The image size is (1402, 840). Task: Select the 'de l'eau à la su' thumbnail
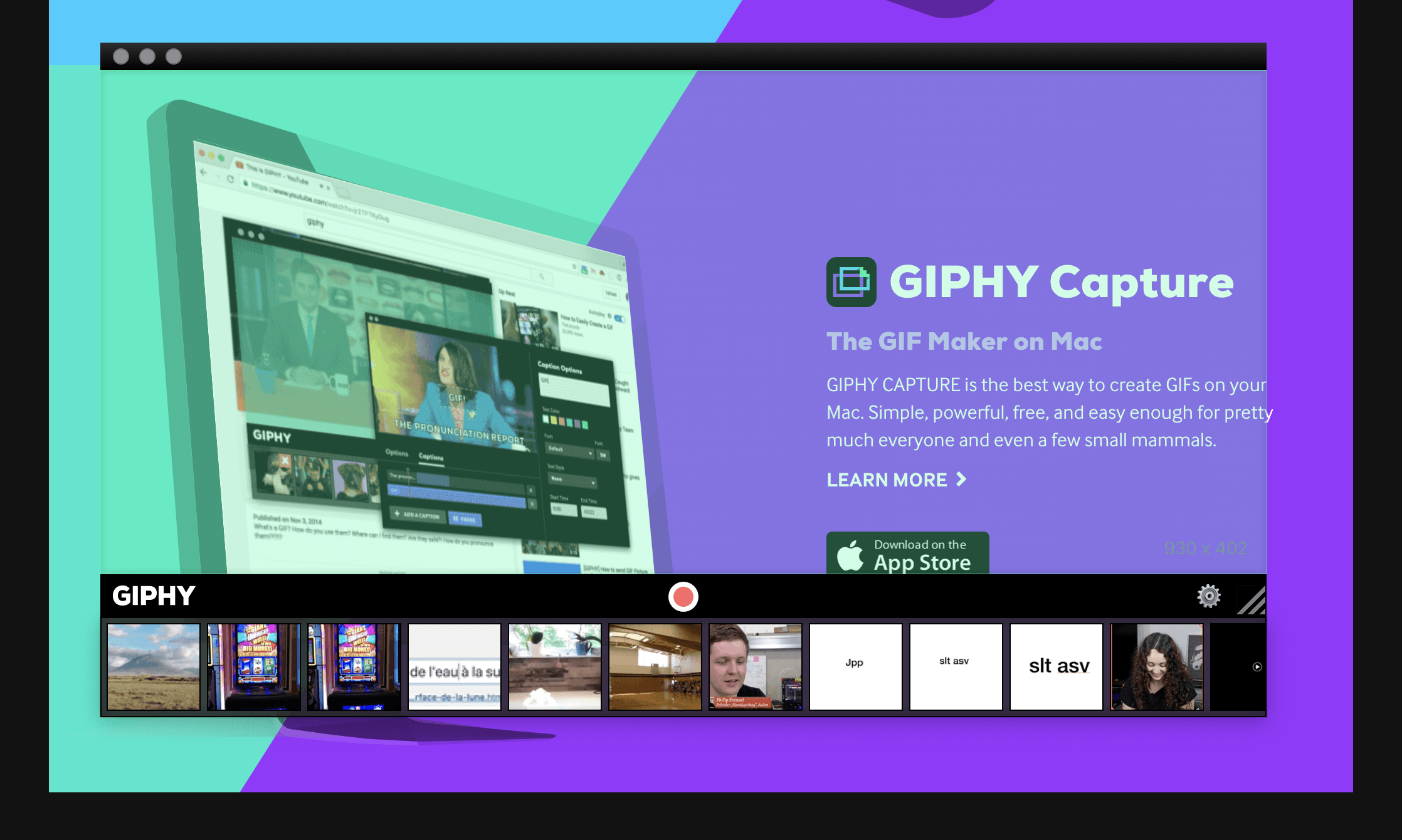455,666
